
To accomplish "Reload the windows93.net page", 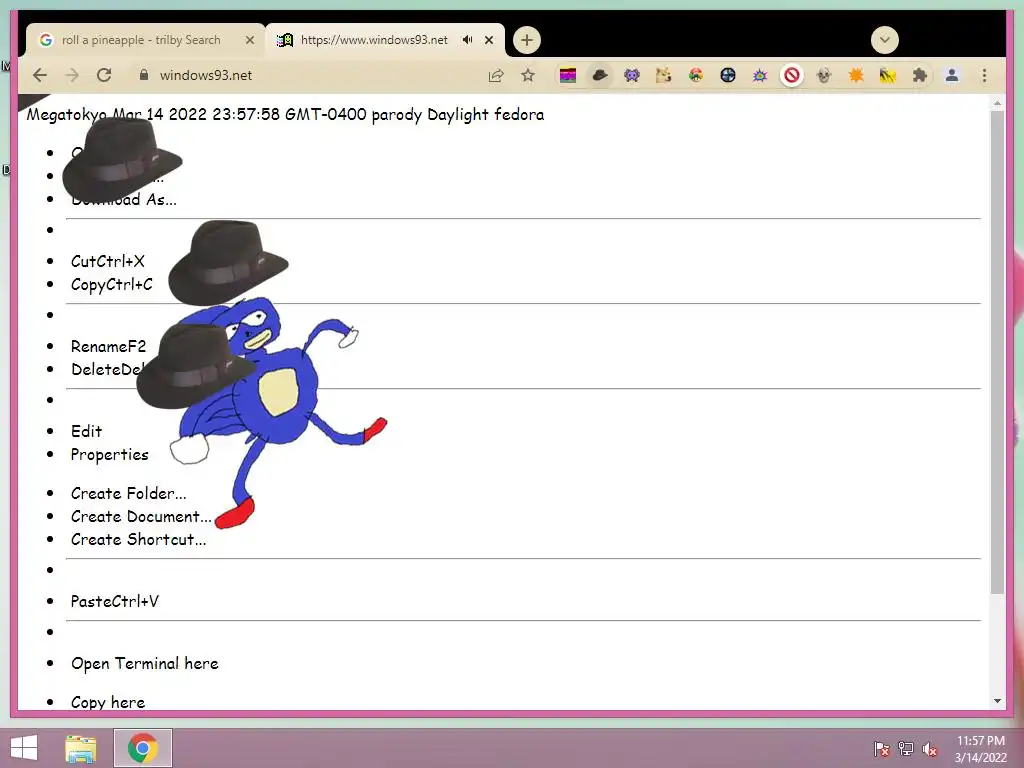I will (x=104, y=75).
